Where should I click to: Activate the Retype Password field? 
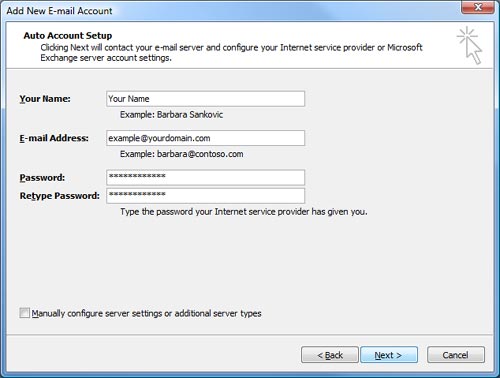click(205, 196)
